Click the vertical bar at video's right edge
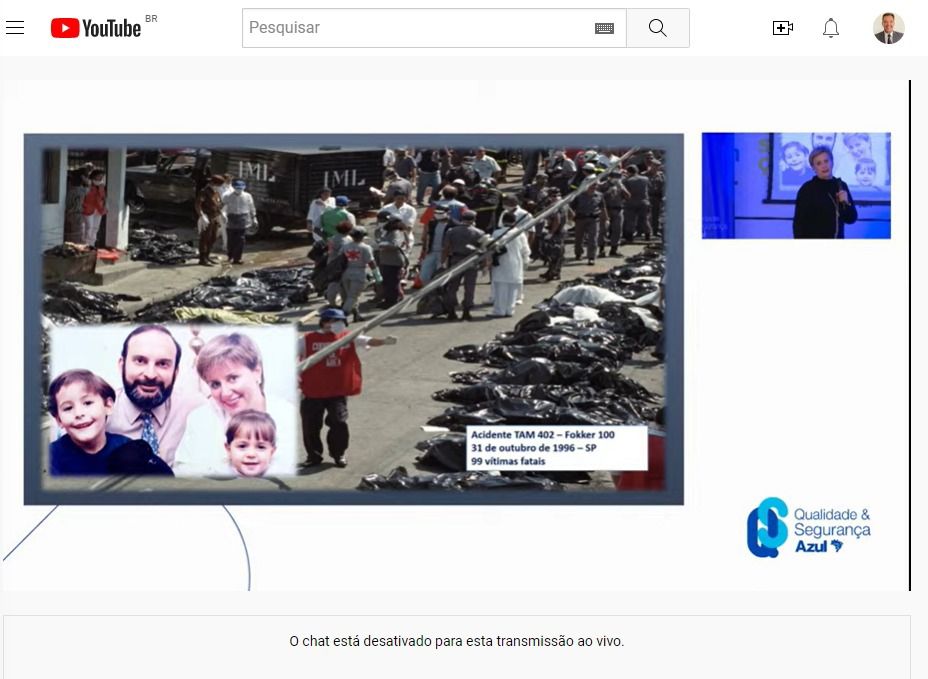Screen dimensions: 928x679 click(909, 335)
